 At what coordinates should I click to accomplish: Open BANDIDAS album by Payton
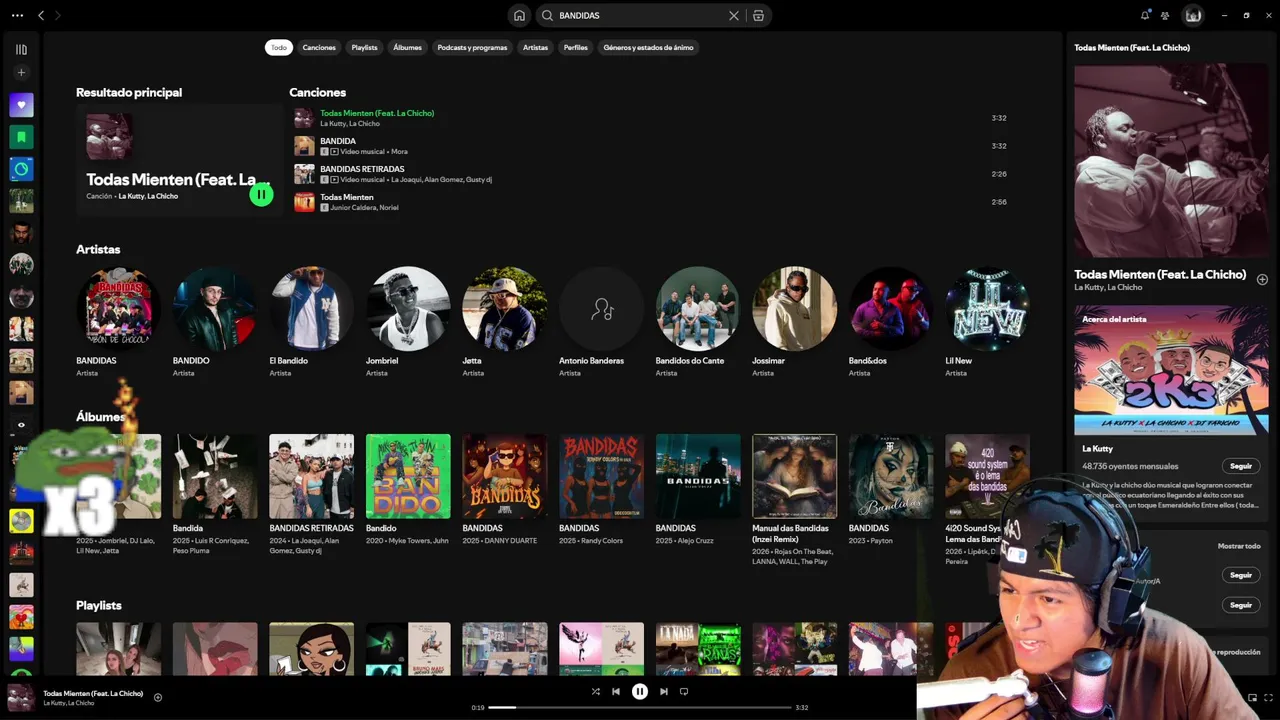(x=891, y=476)
